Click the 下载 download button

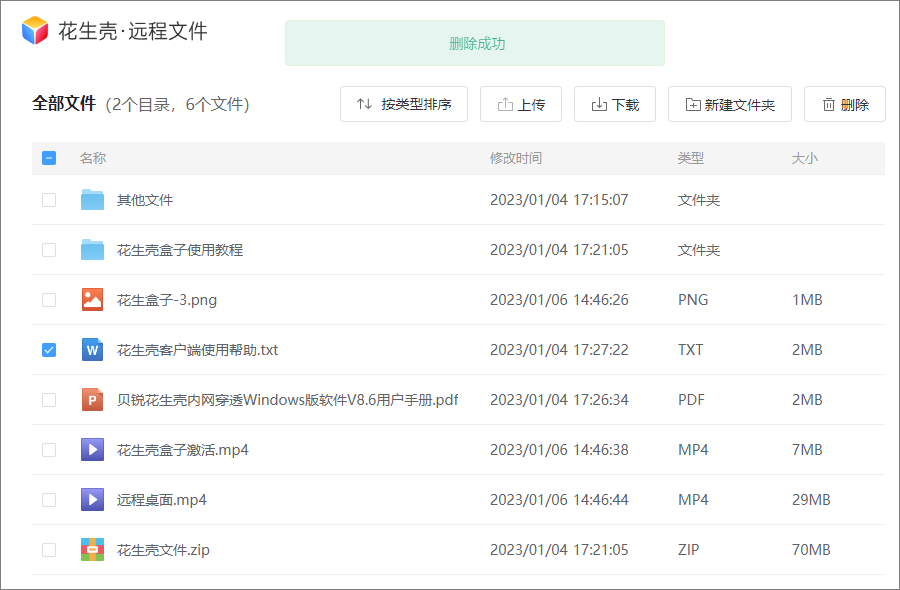pos(615,104)
